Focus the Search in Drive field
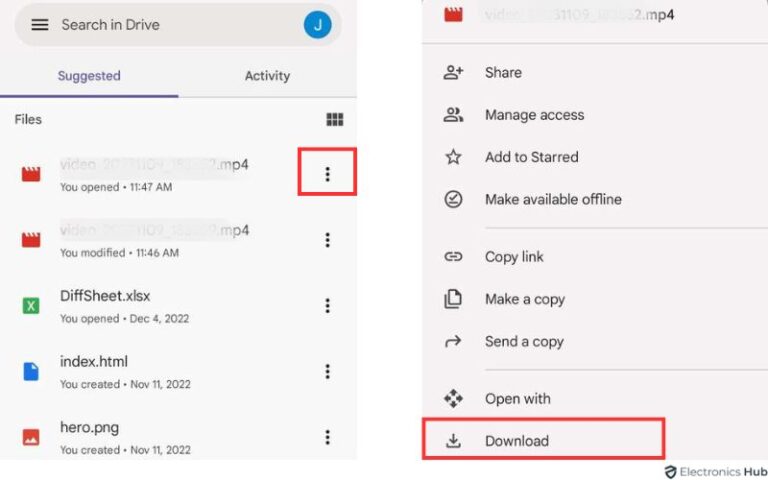 point(178,24)
